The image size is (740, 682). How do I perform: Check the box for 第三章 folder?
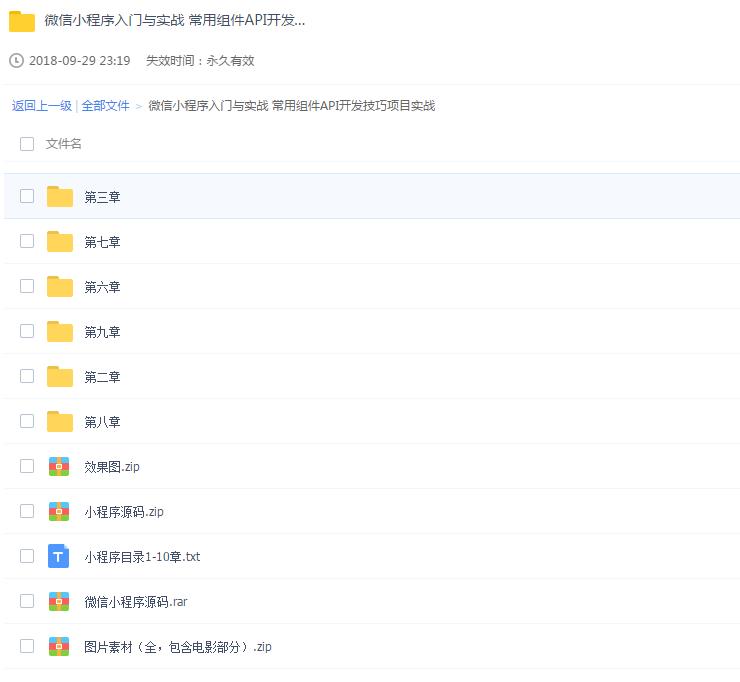(27, 196)
